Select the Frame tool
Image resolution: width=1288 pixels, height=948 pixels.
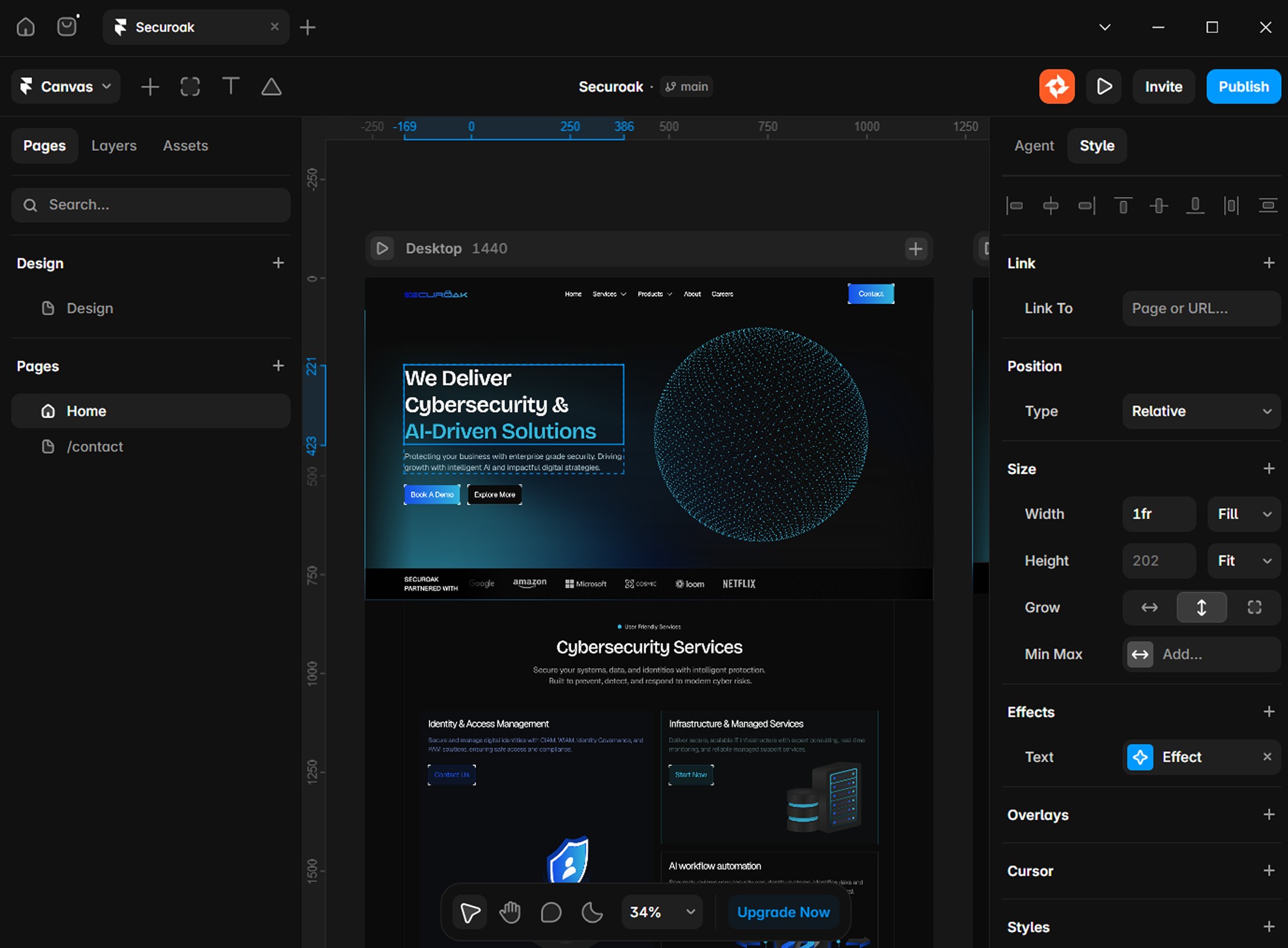[190, 87]
